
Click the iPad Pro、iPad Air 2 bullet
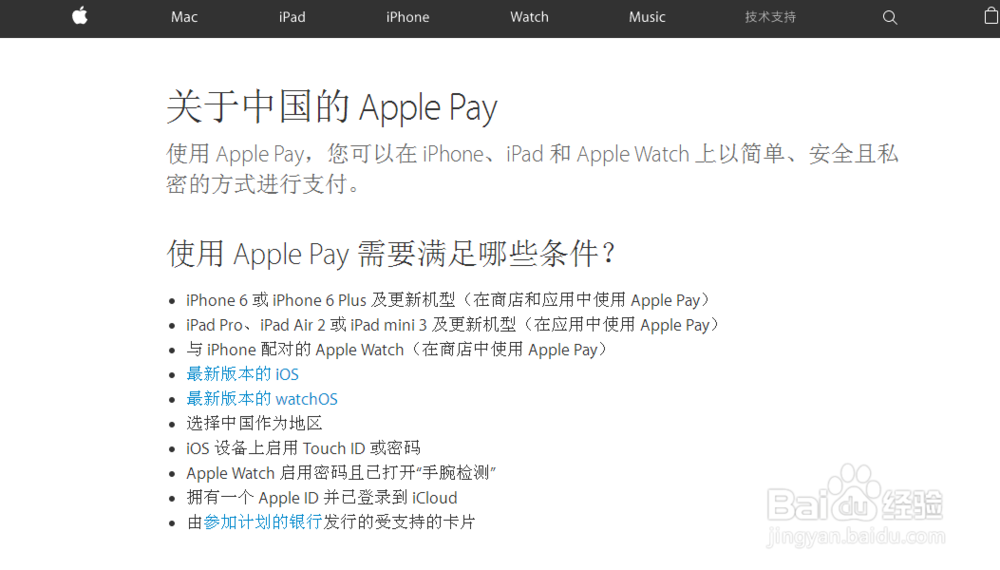453,325
